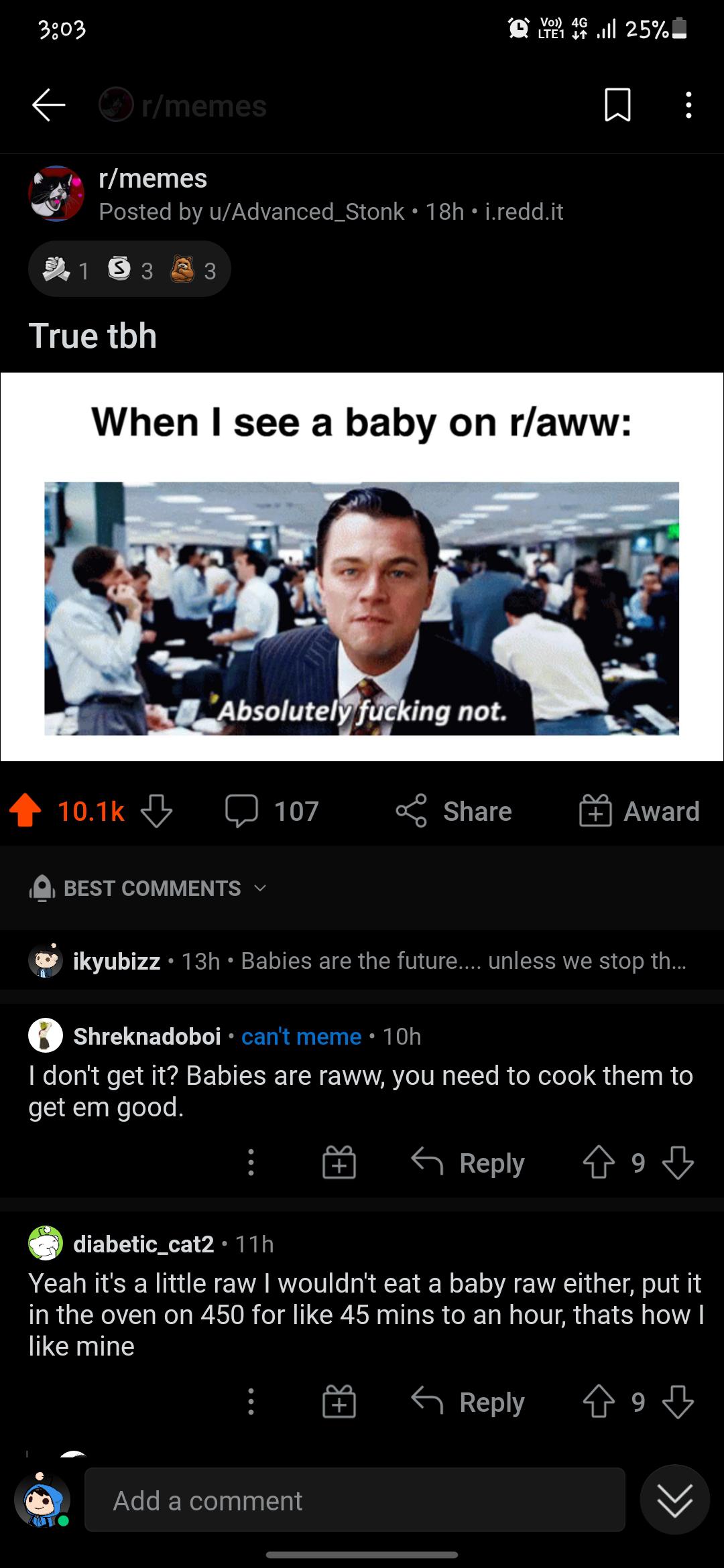Image resolution: width=724 pixels, height=1568 pixels.
Task: Open options menu on diabetic_cat2's comment
Action: point(251,1403)
